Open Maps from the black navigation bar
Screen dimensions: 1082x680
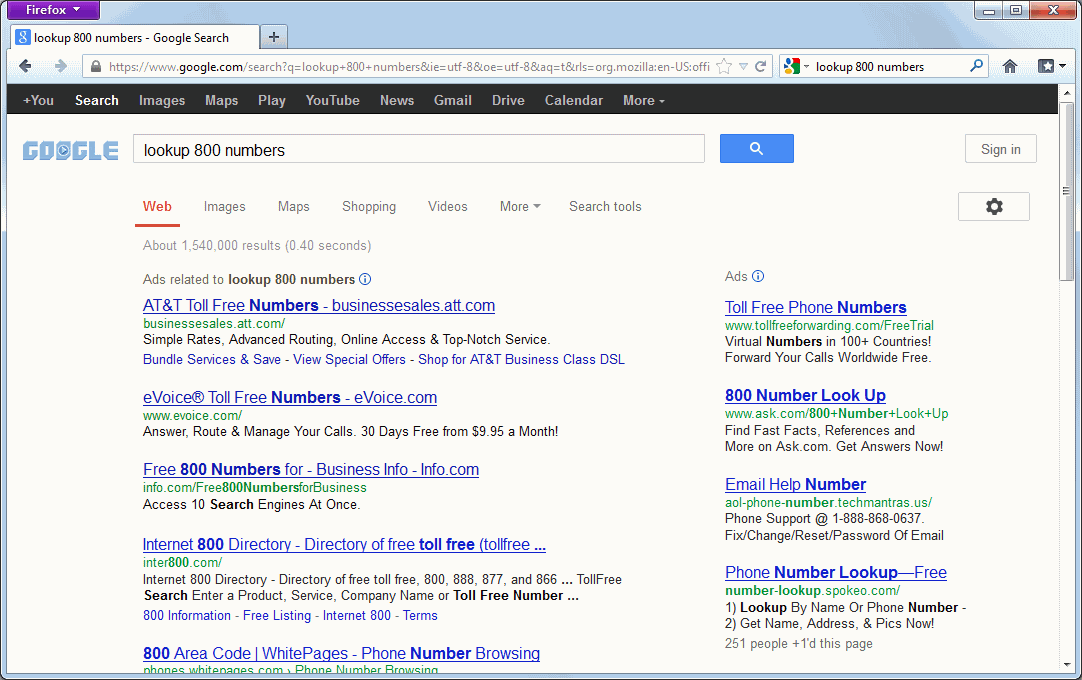(x=222, y=100)
